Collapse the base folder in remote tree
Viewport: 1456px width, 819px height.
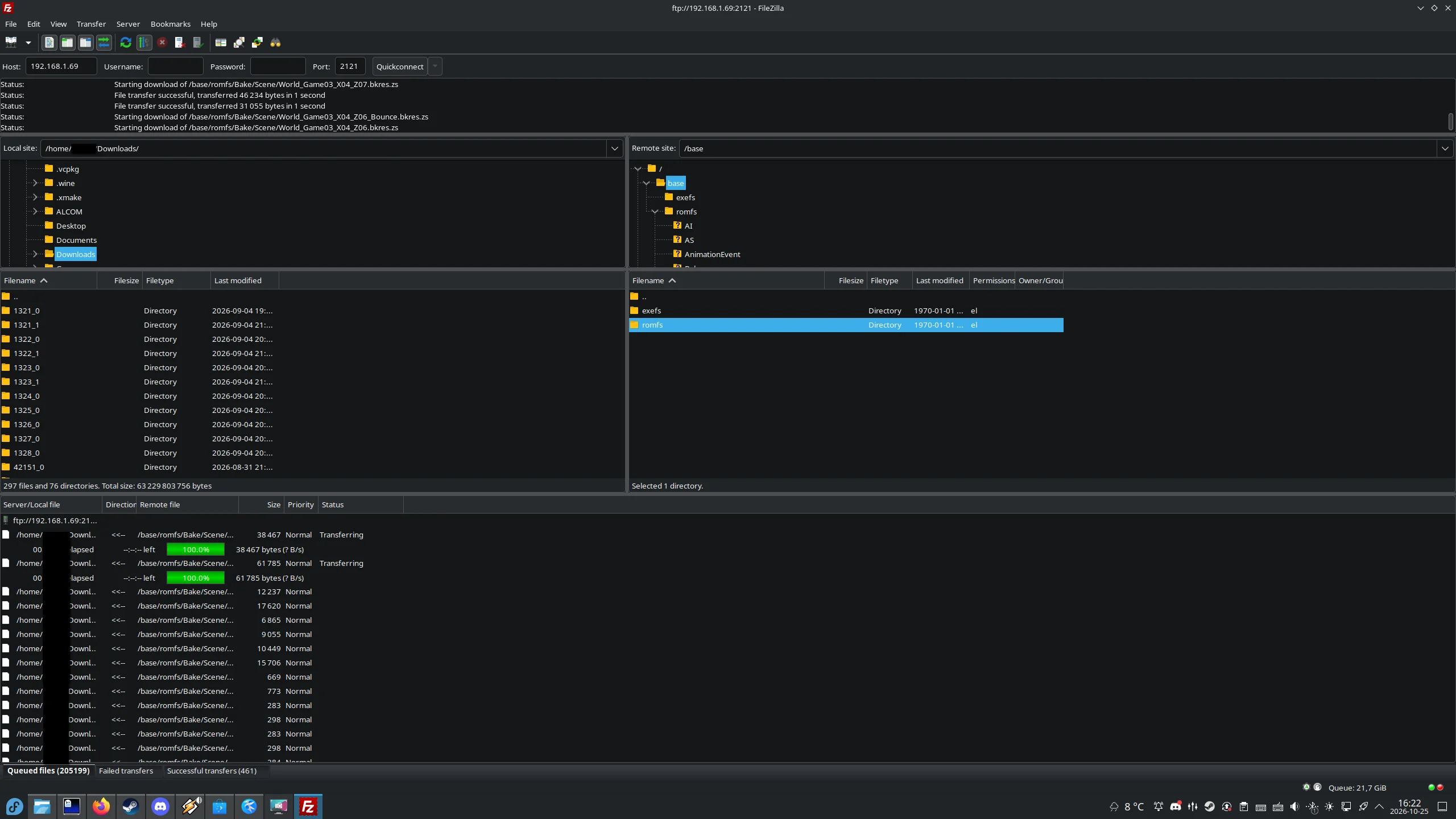click(x=646, y=183)
